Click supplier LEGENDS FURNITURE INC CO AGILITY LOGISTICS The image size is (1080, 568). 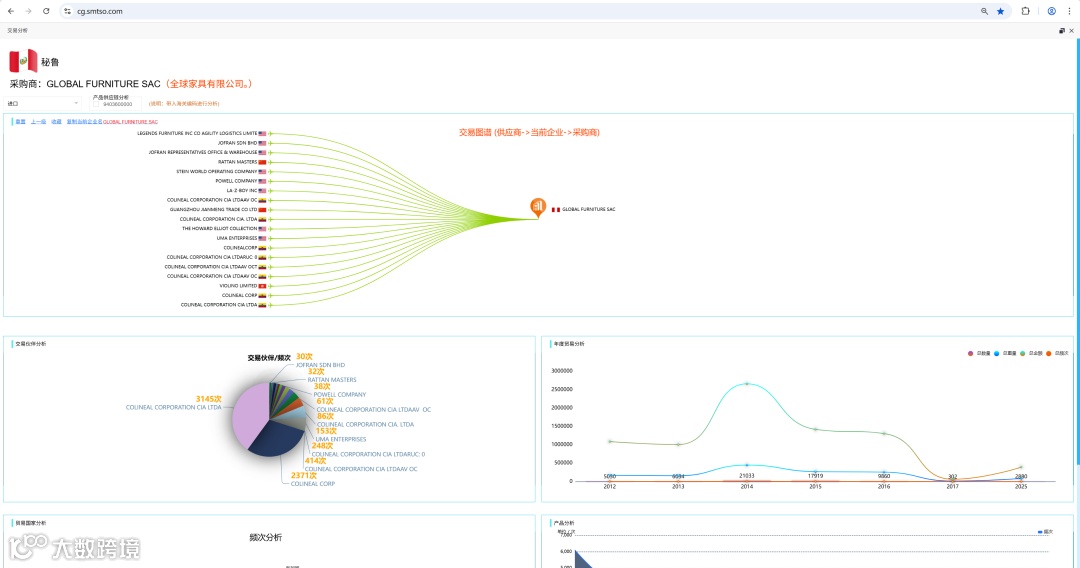tap(197, 134)
